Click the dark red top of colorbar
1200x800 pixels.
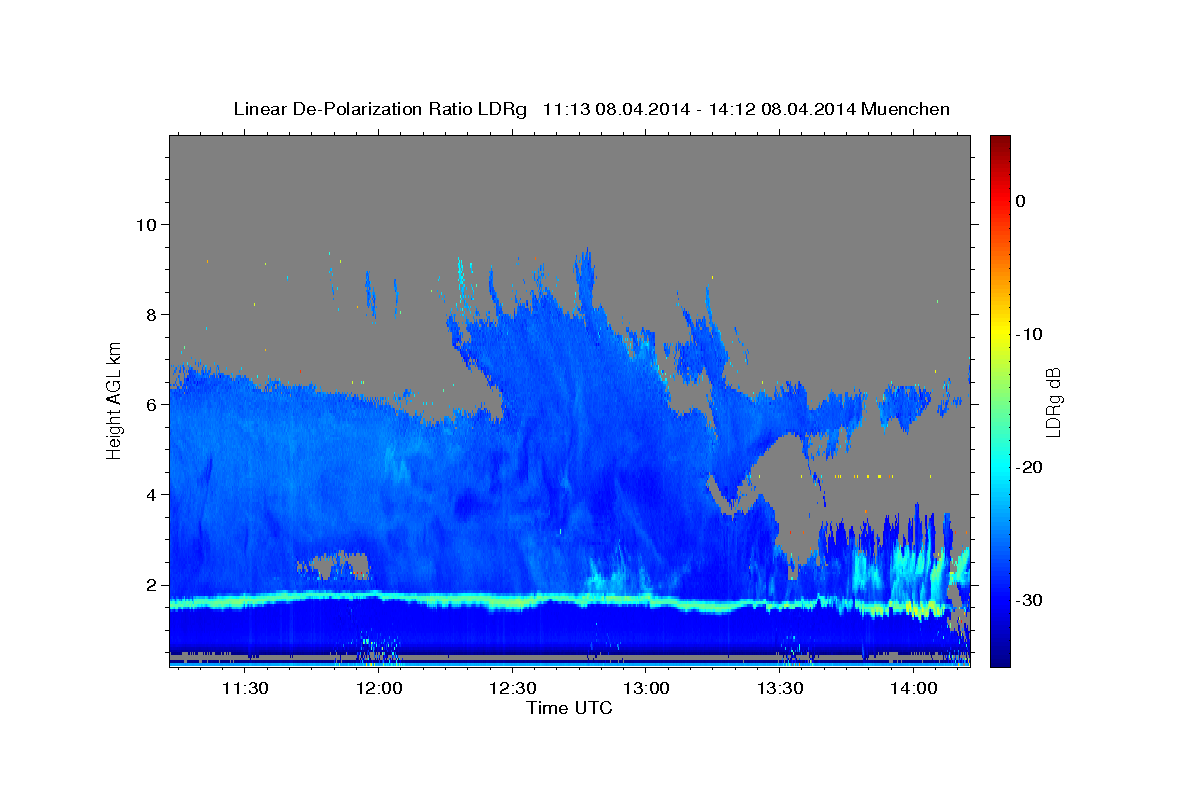(x=1000, y=143)
